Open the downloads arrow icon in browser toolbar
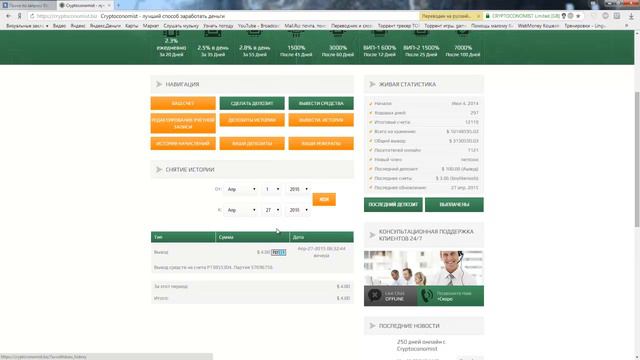640x360 pixels. [x=631, y=16]
